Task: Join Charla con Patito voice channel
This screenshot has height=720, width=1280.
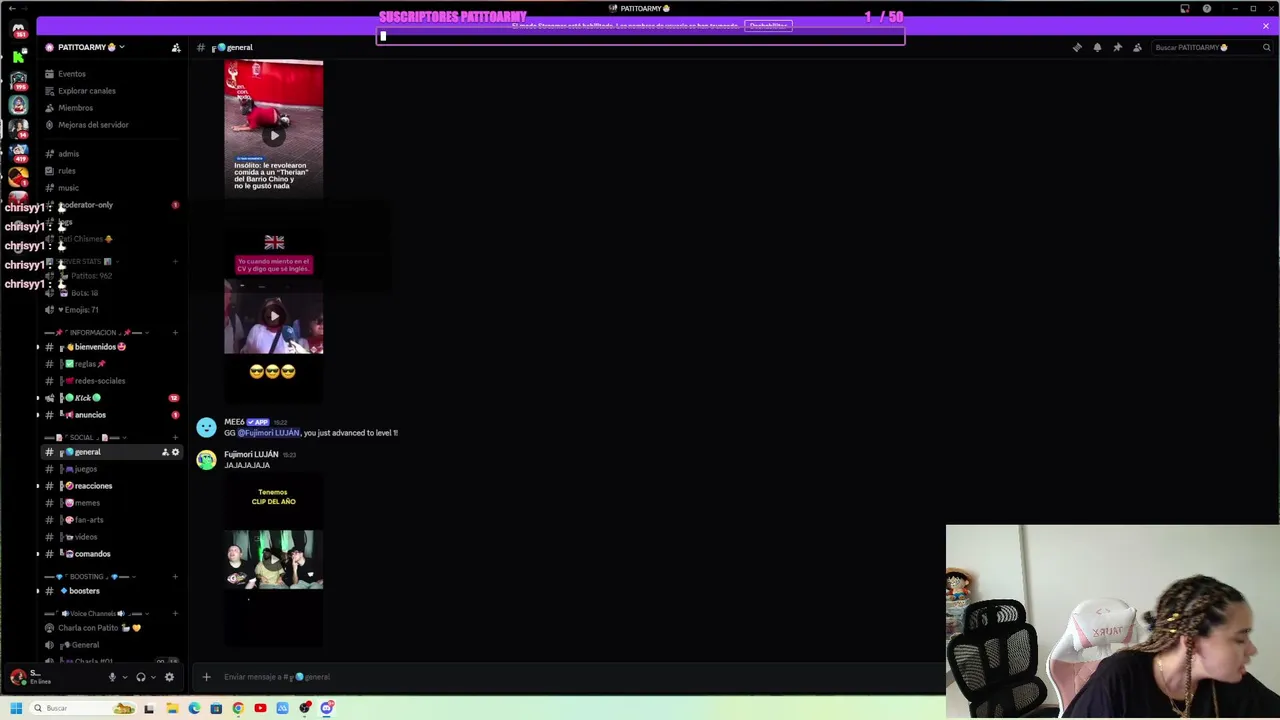Action: [x=111, y=628]
